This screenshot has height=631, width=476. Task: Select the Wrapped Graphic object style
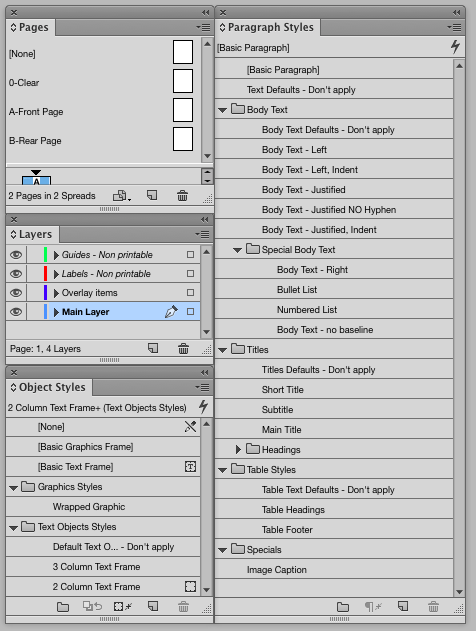coord(103,507)
